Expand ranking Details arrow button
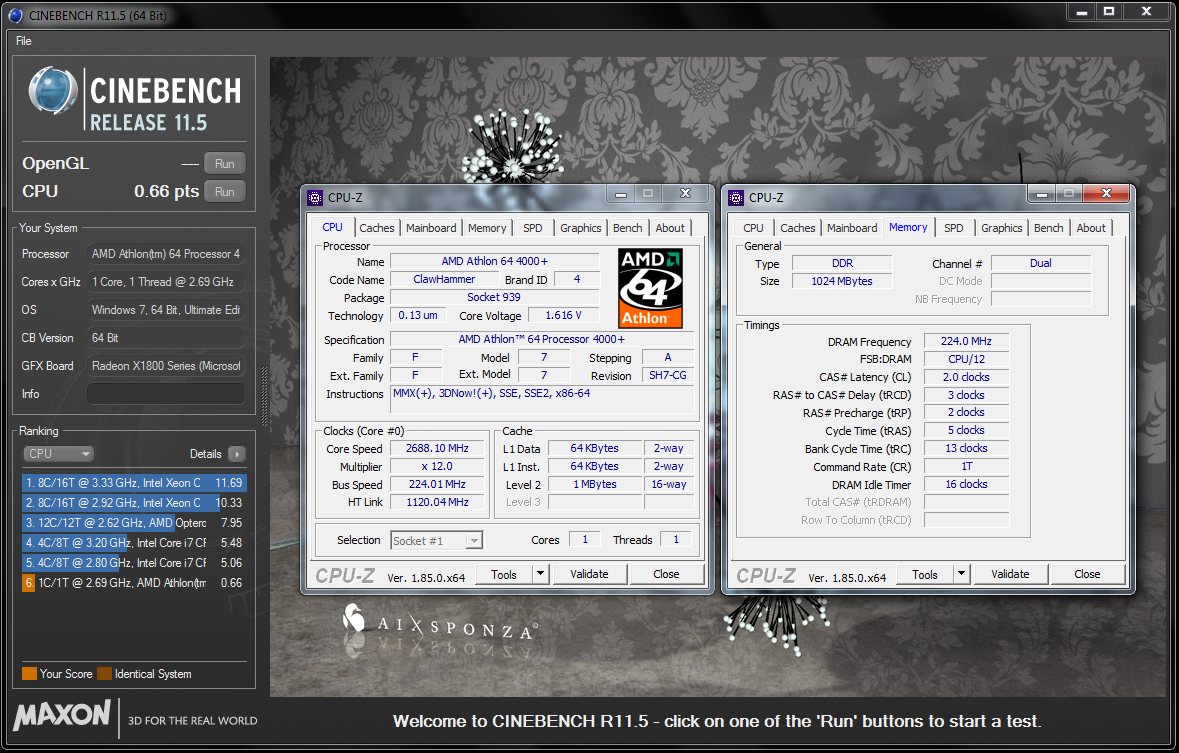The width and height of the screenshot is (1179, 753). click(237, 454)
